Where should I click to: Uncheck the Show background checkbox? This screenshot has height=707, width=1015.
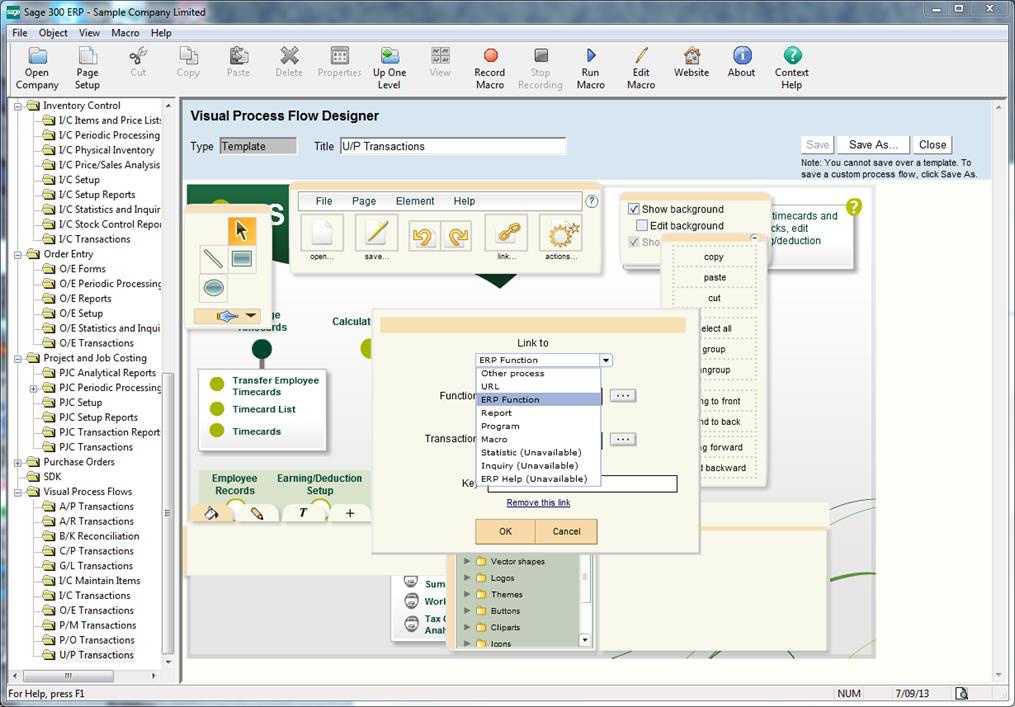pos(634,209)
